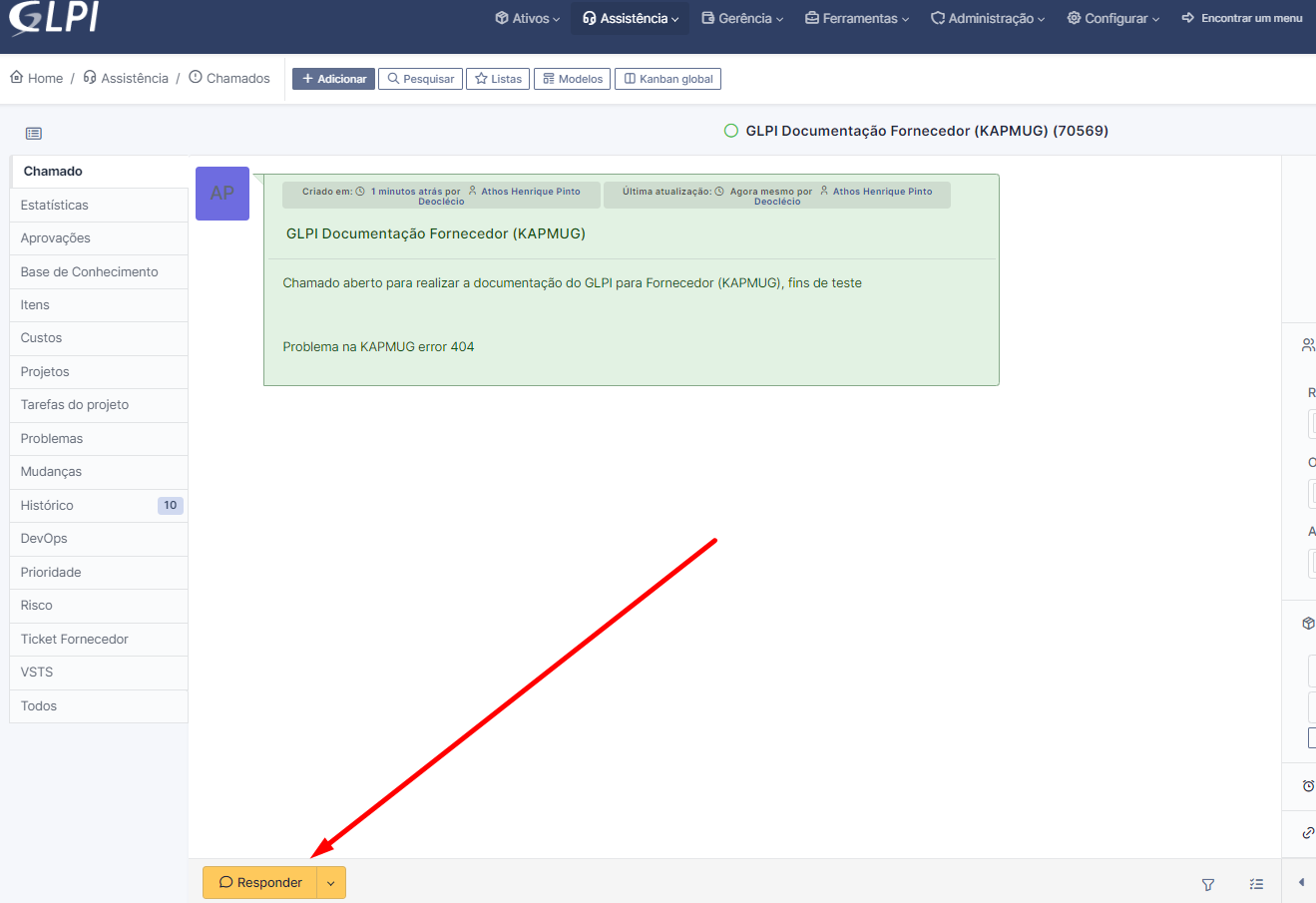Open Tarefas do projeto tab

pyautogui.click(x=99, y=405)
